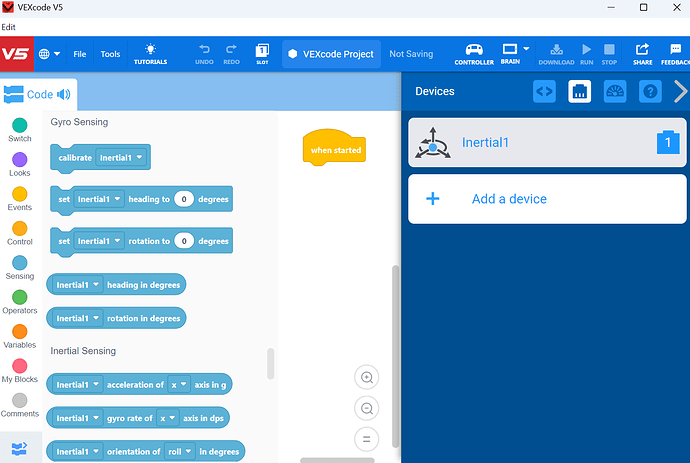Click the when started hat block
This screenshot has width=690, height=463.
[x=334, y=147]
